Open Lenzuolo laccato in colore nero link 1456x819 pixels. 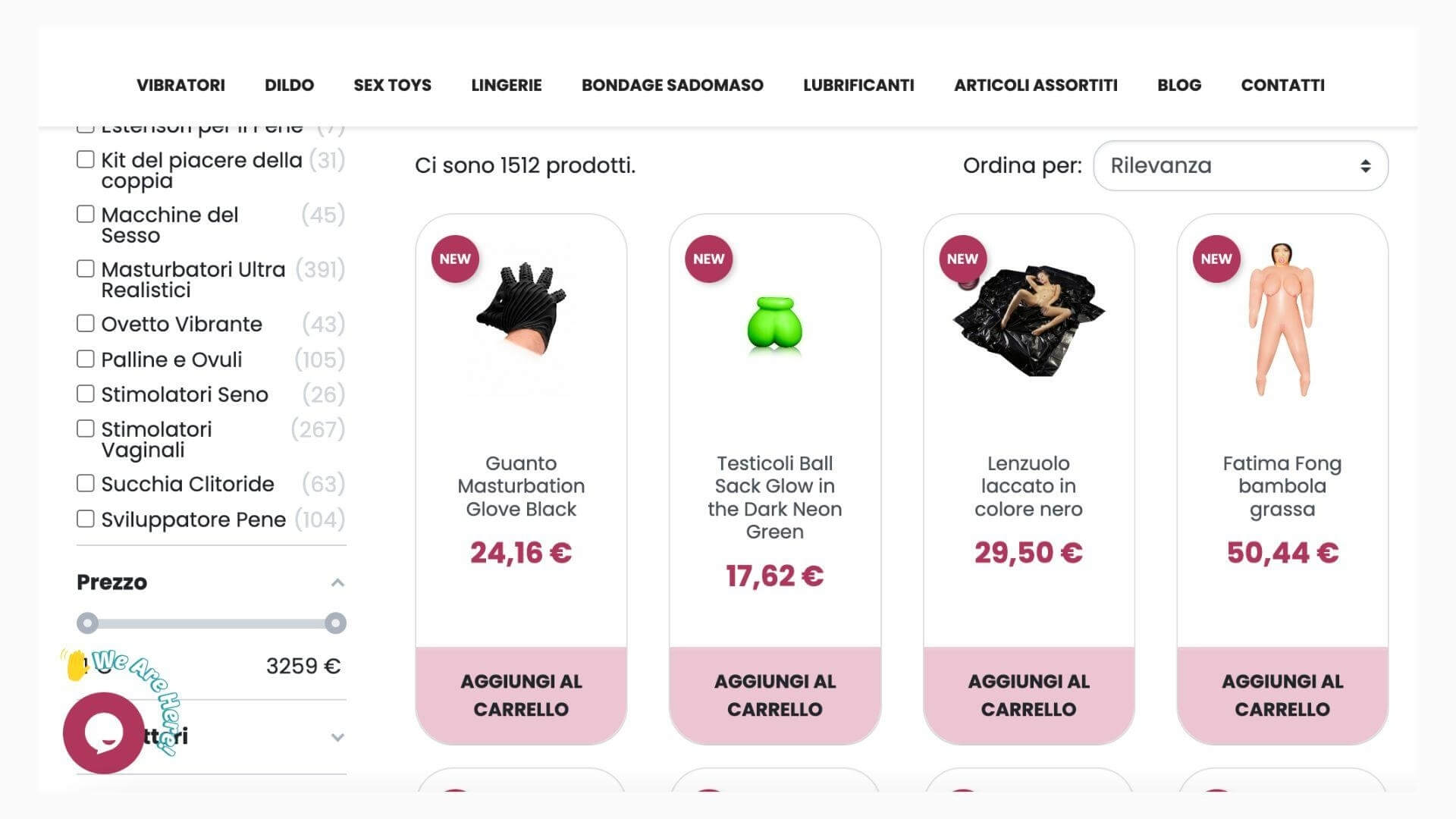tap(1028, 486)
